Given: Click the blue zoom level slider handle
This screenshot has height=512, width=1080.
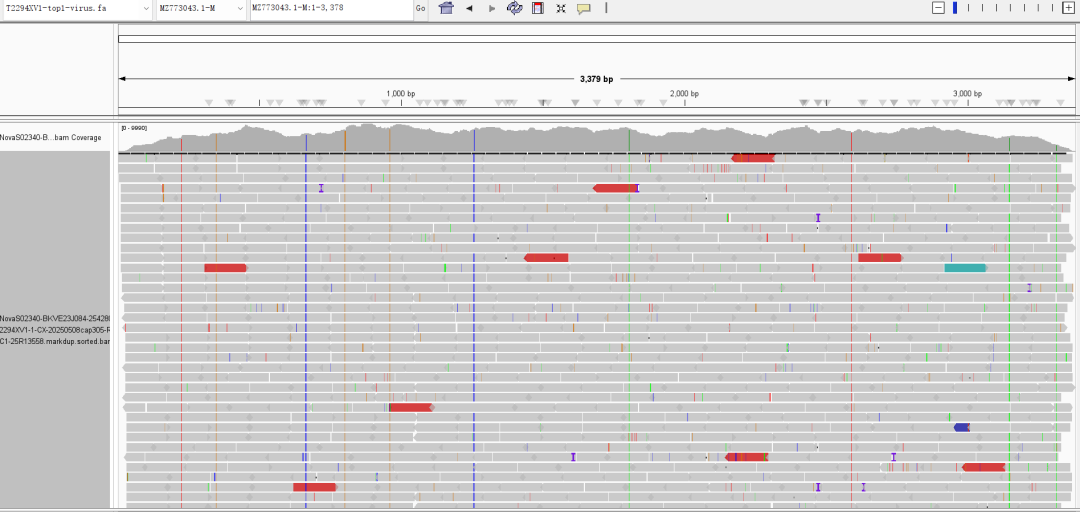Looking at the screenshot, I should click(x=955, y=8).
